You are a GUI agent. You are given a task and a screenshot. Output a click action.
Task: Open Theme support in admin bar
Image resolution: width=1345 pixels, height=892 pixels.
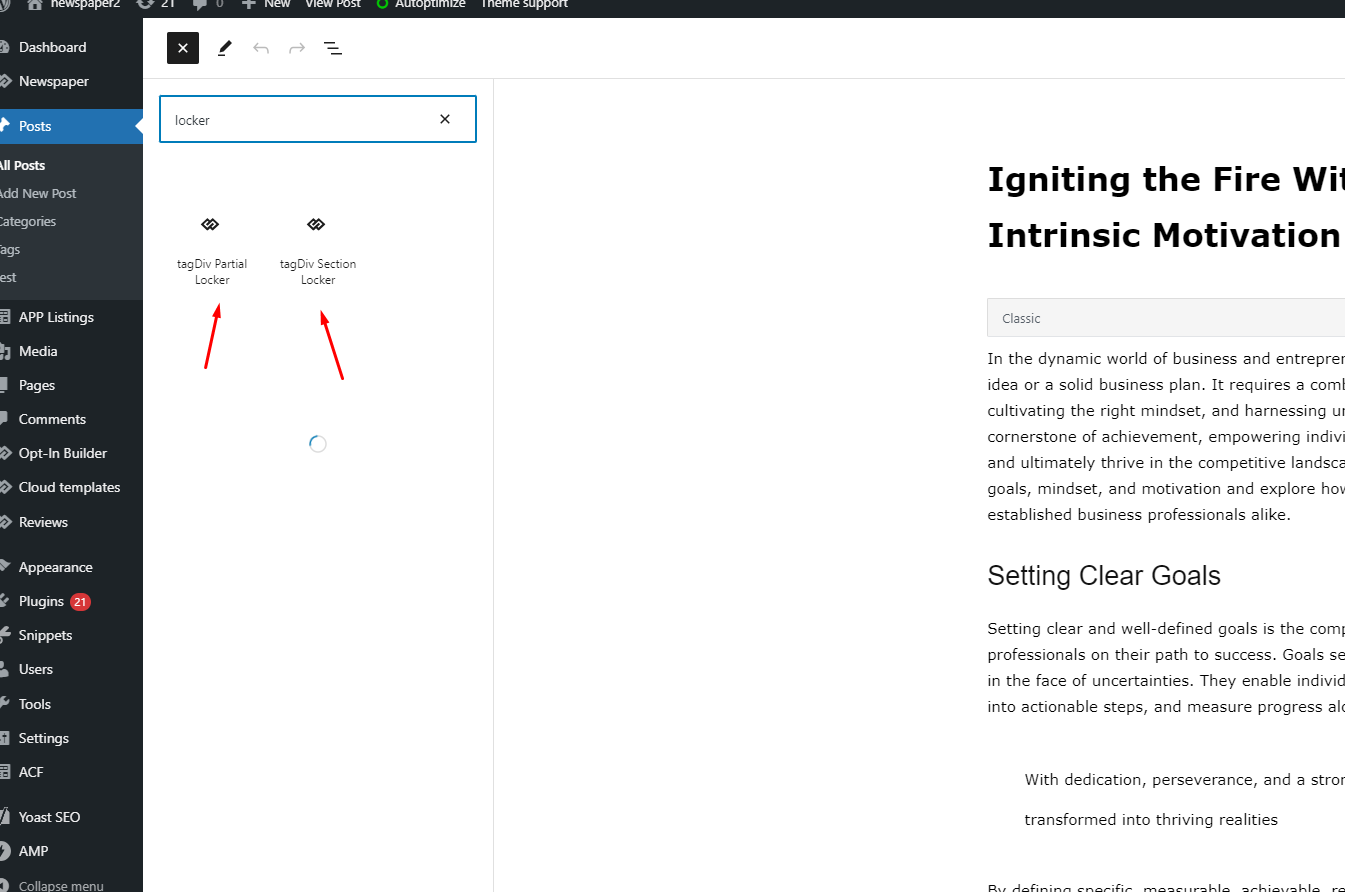click(x=524, y=4)
